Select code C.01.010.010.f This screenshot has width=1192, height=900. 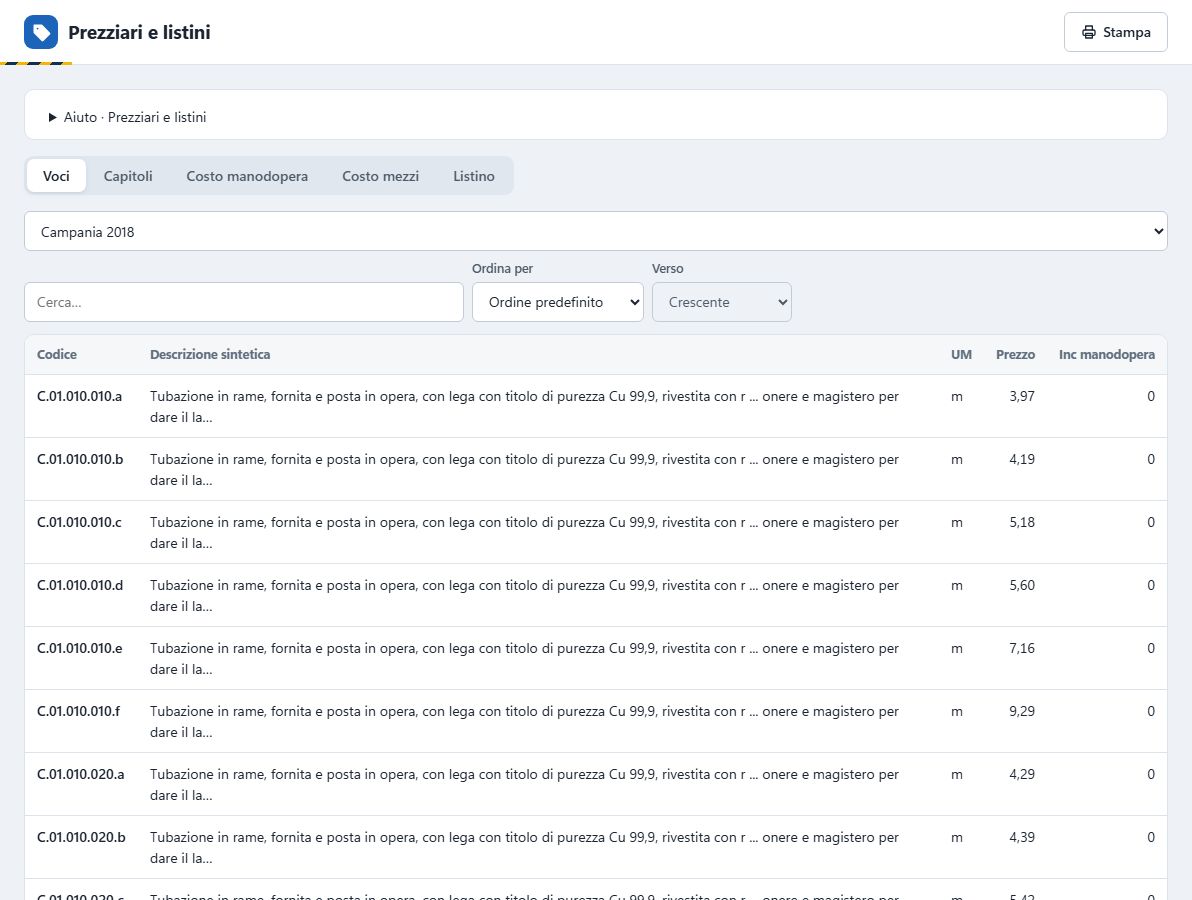pos(78,711)
